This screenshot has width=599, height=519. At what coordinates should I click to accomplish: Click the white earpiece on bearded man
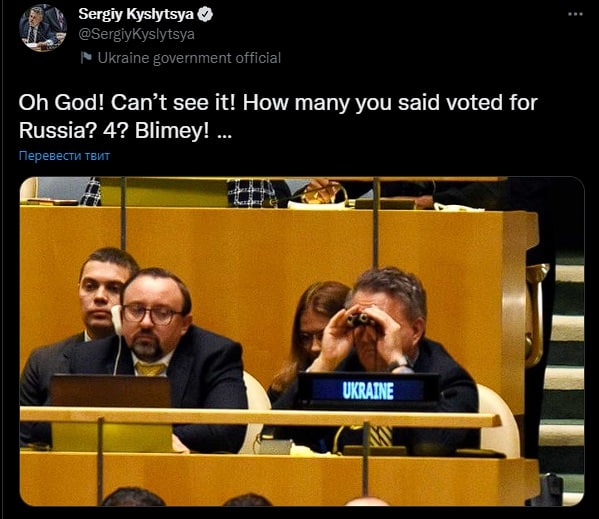click(117, 320)
